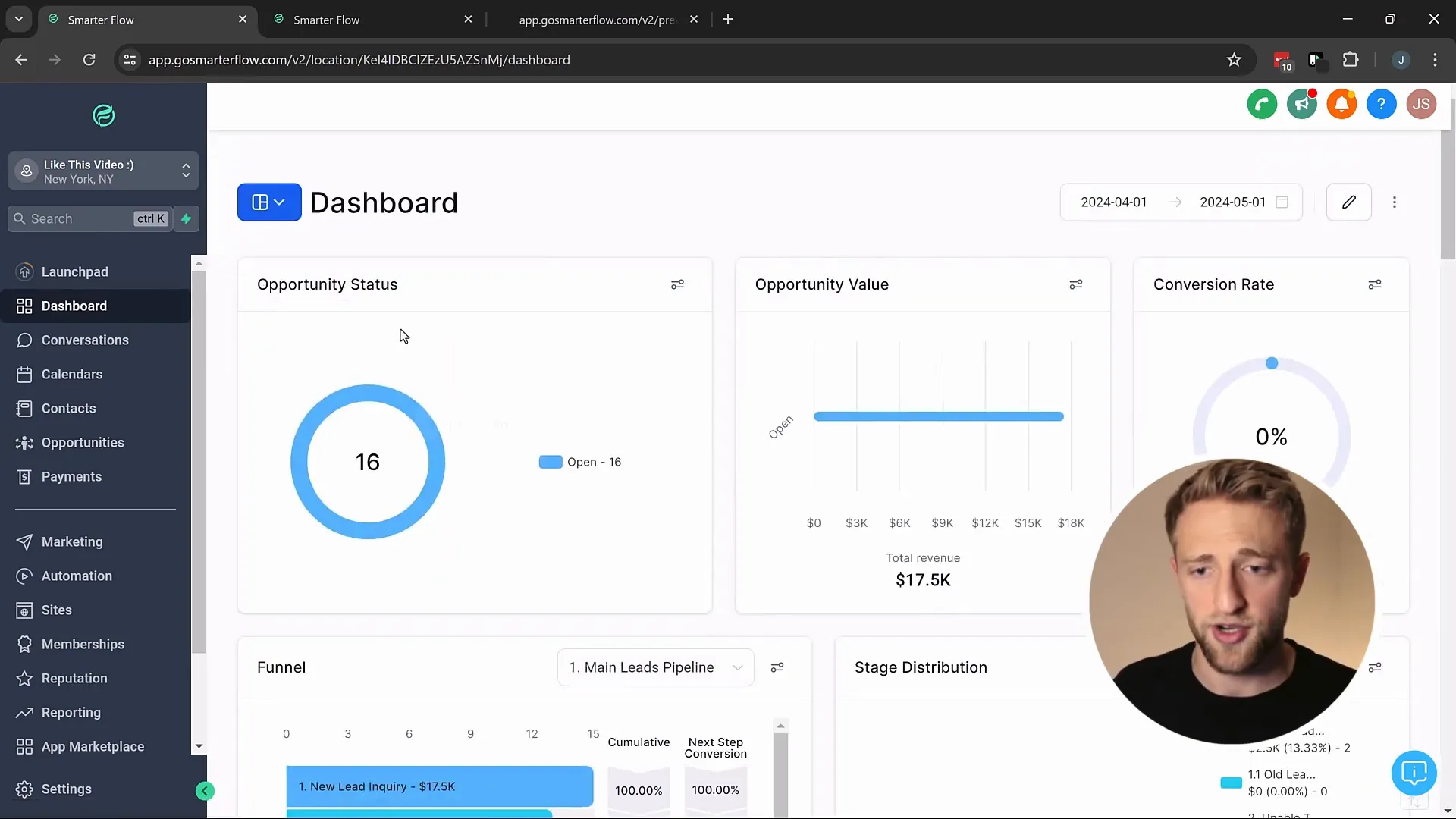Click the green lightning quick actions icon
This screenshot has width=1456, height=819.
coord(186,218)
